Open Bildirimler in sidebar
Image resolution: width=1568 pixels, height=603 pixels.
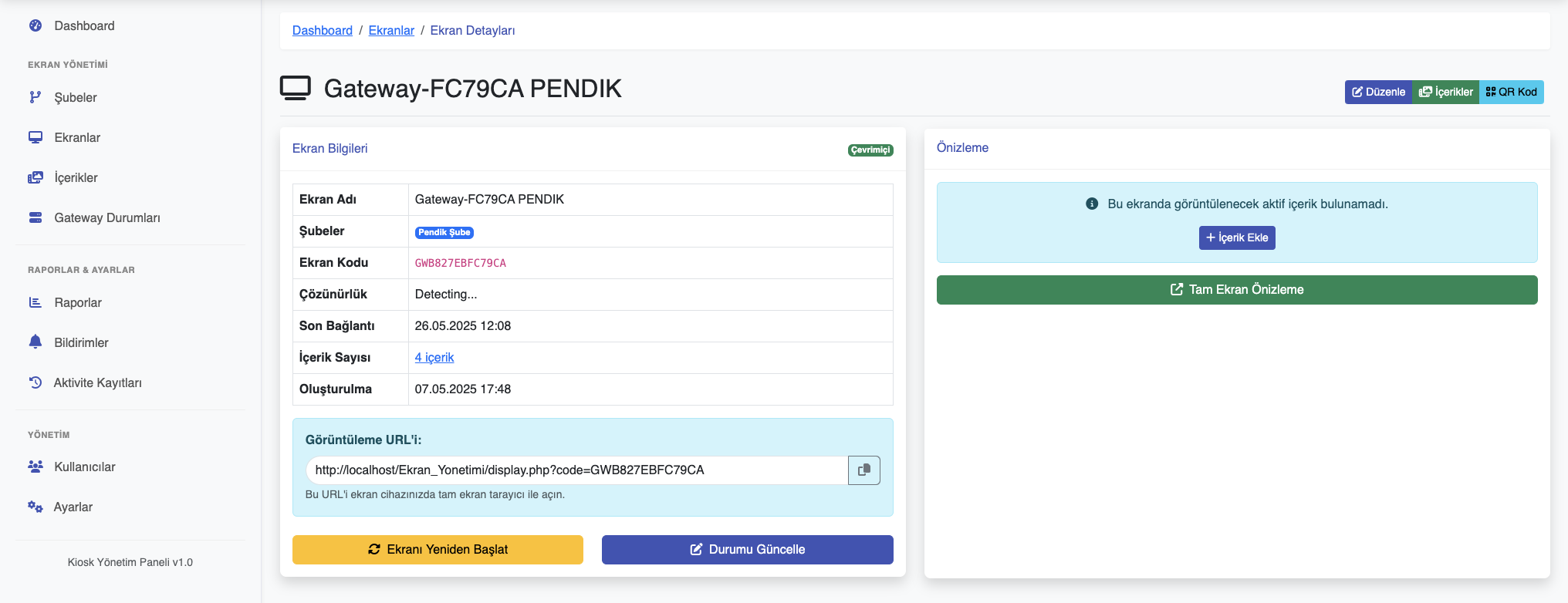tap(81, 342)
